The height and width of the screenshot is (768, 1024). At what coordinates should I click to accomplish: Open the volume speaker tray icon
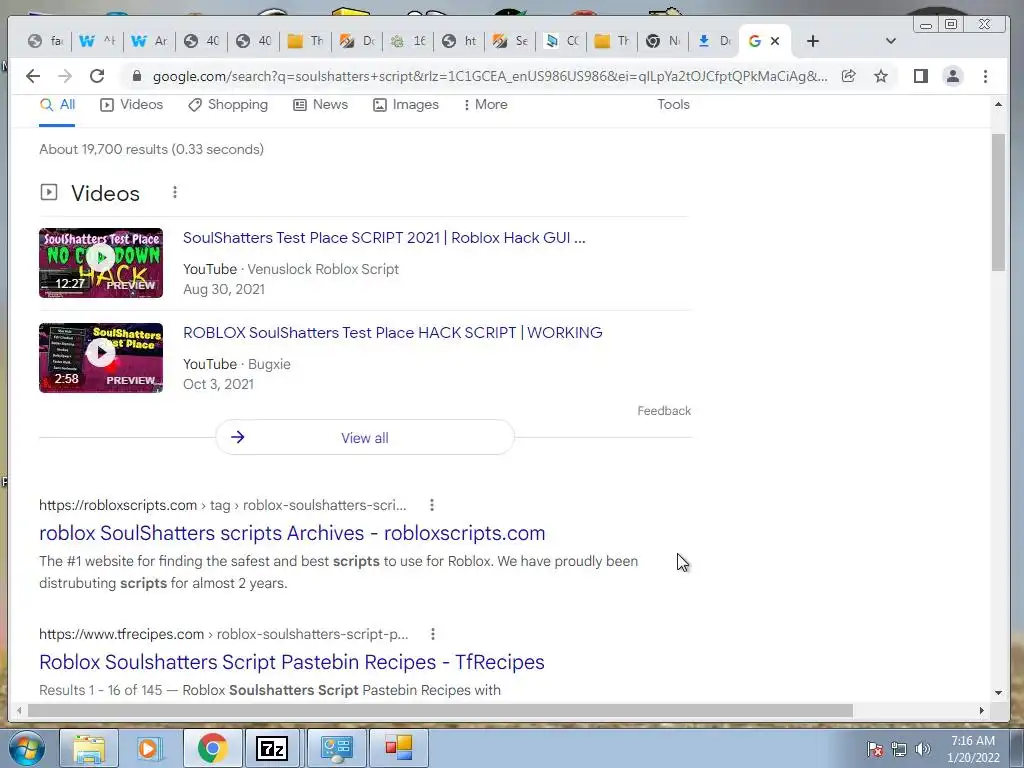pos(922,749)
